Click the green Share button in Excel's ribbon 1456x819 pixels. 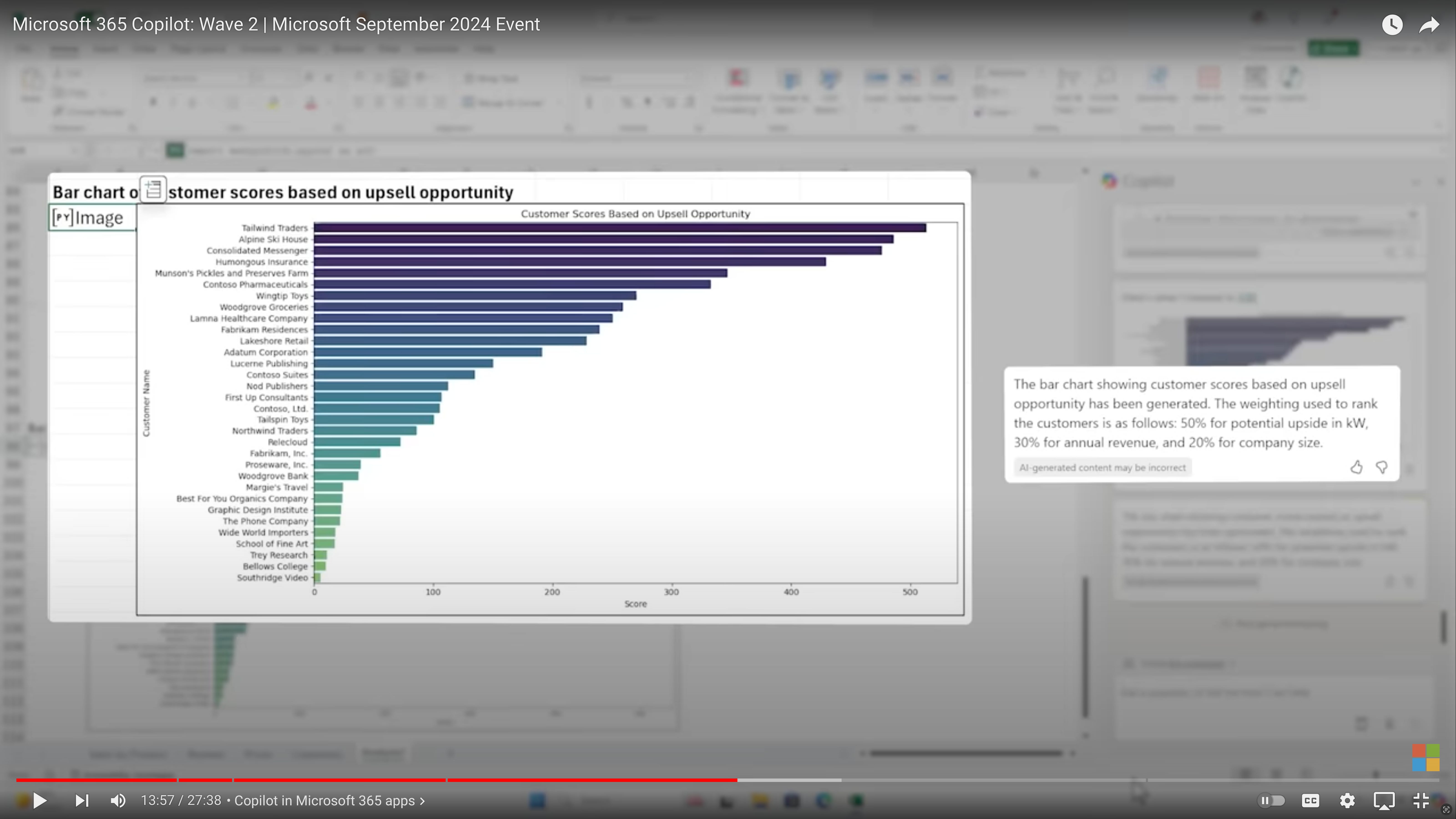[1333, 49]
